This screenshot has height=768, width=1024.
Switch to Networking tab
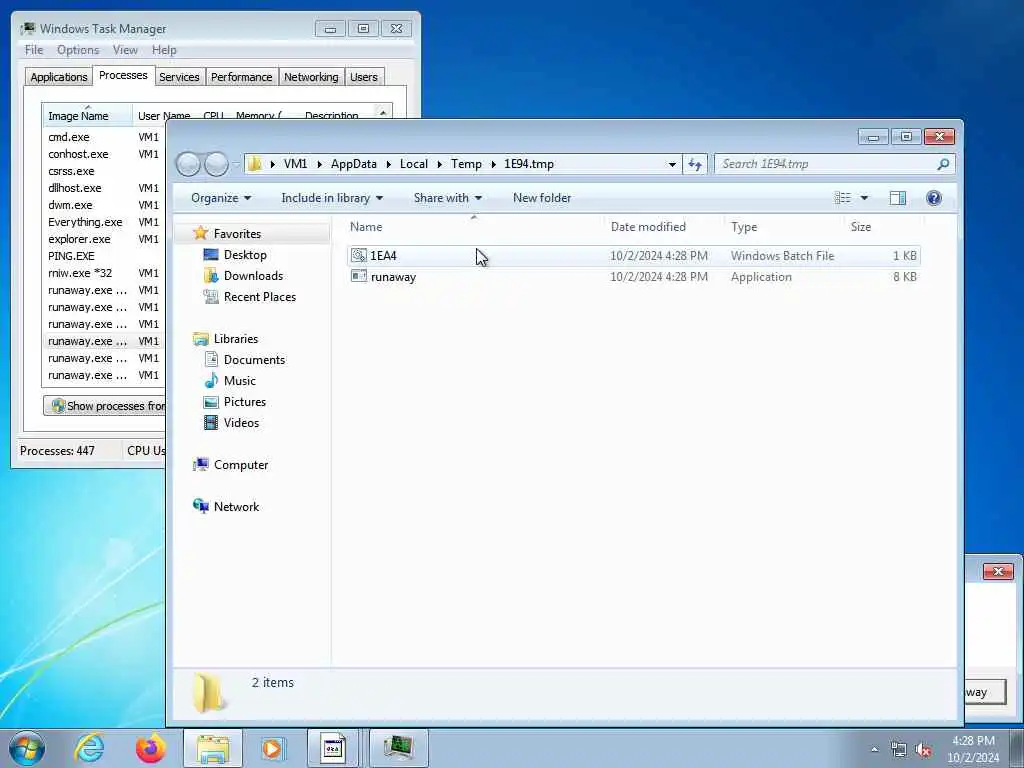(311, 77)
